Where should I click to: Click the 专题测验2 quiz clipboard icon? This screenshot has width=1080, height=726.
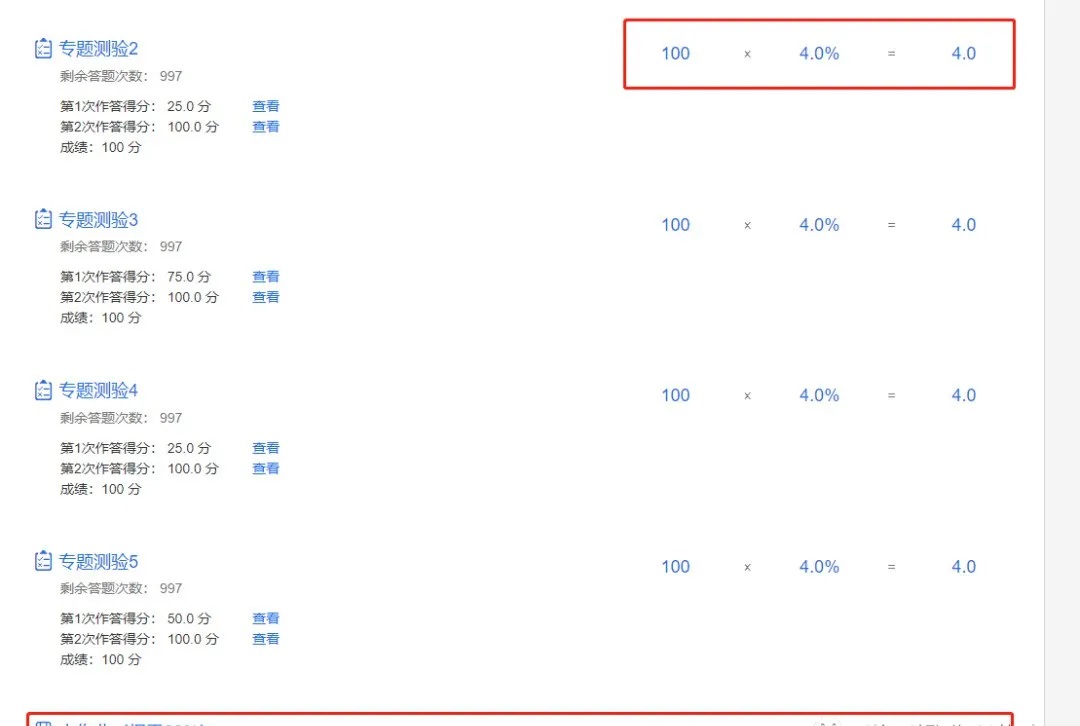pos(43,48)
